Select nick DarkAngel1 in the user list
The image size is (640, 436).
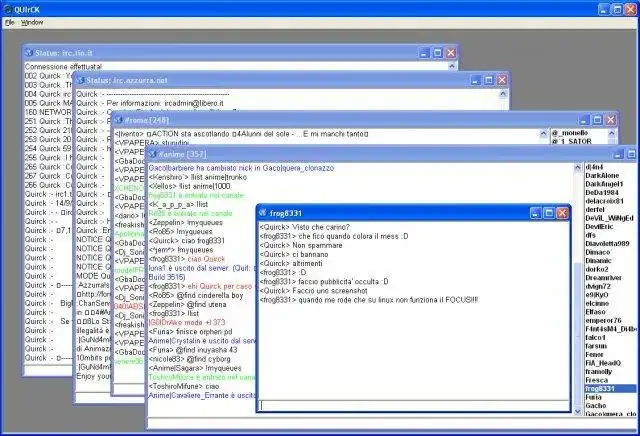pos(604,184)
